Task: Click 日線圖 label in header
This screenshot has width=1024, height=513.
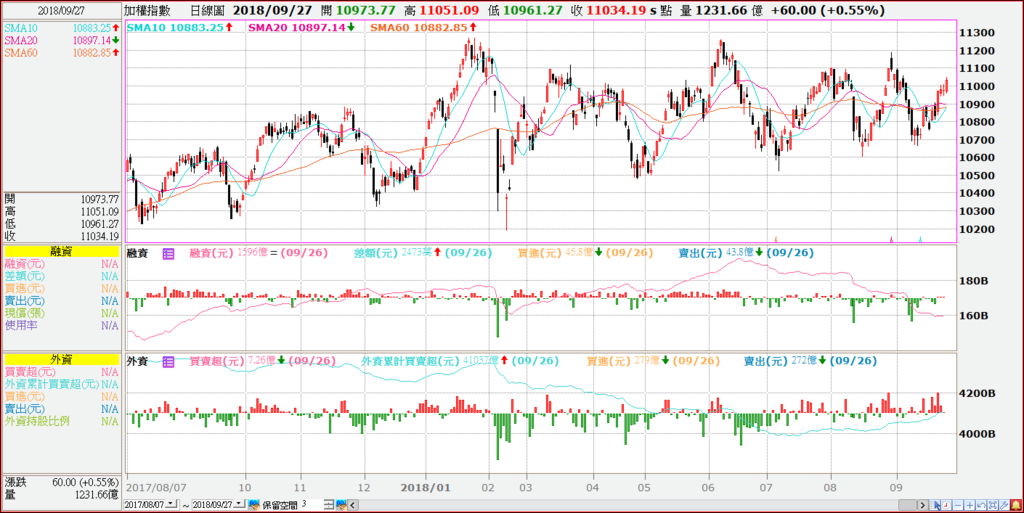Action: tap(207, 10)
